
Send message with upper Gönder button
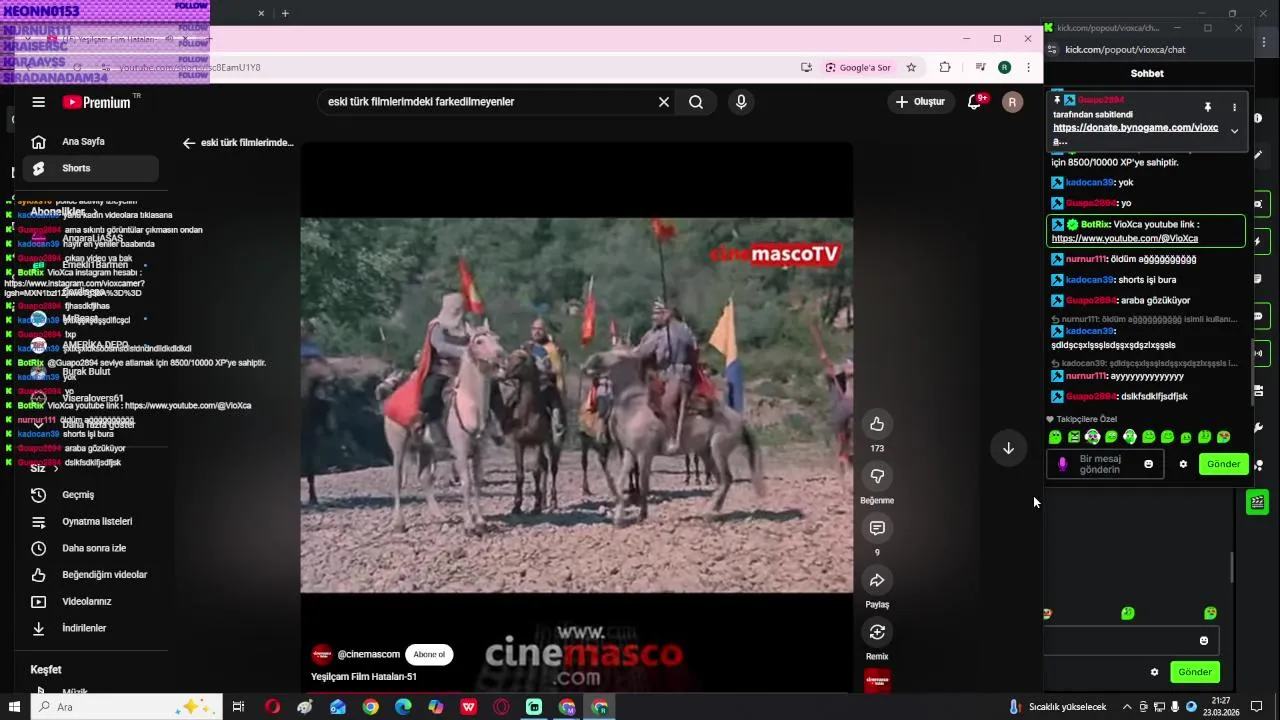click(x=1223, y=464)
